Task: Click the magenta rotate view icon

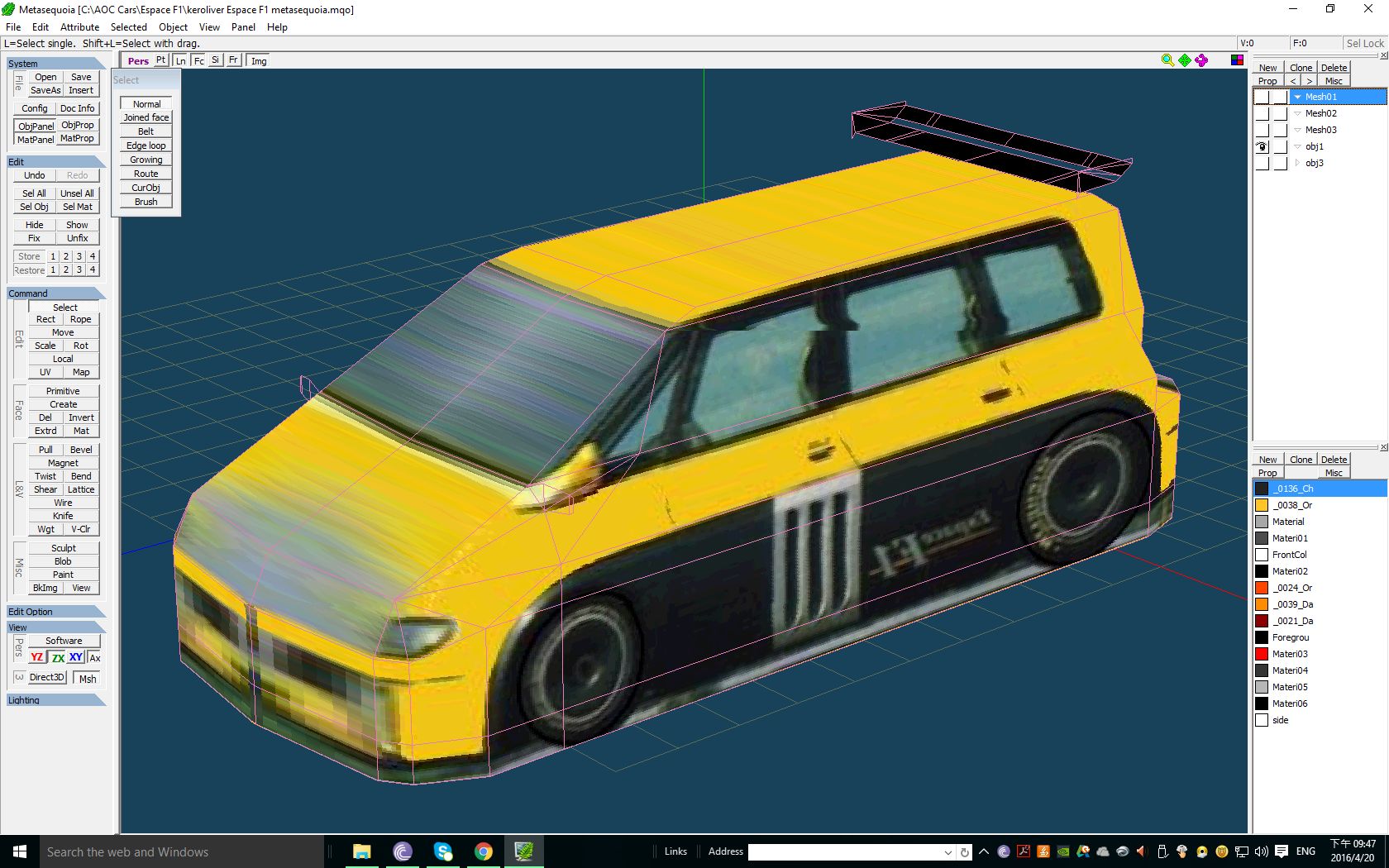Action: tap(1201, 60)
